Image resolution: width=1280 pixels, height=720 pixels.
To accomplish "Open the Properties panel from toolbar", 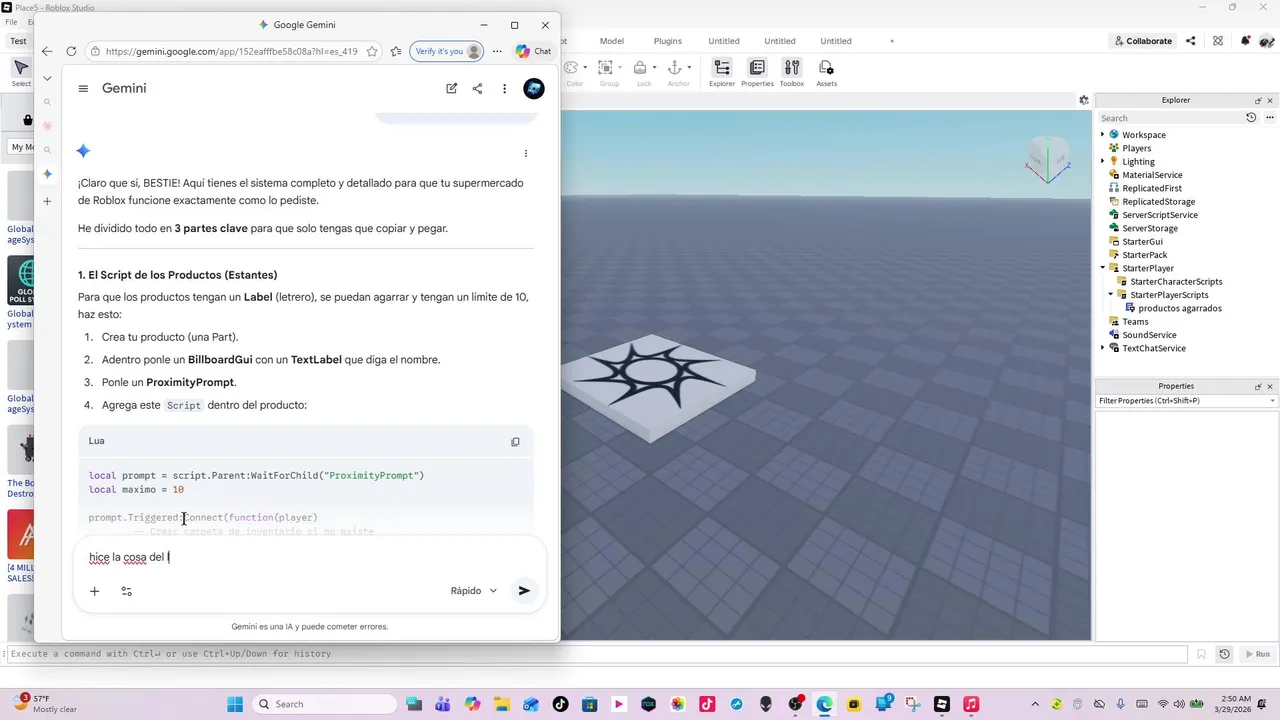I will coord(757,73).
